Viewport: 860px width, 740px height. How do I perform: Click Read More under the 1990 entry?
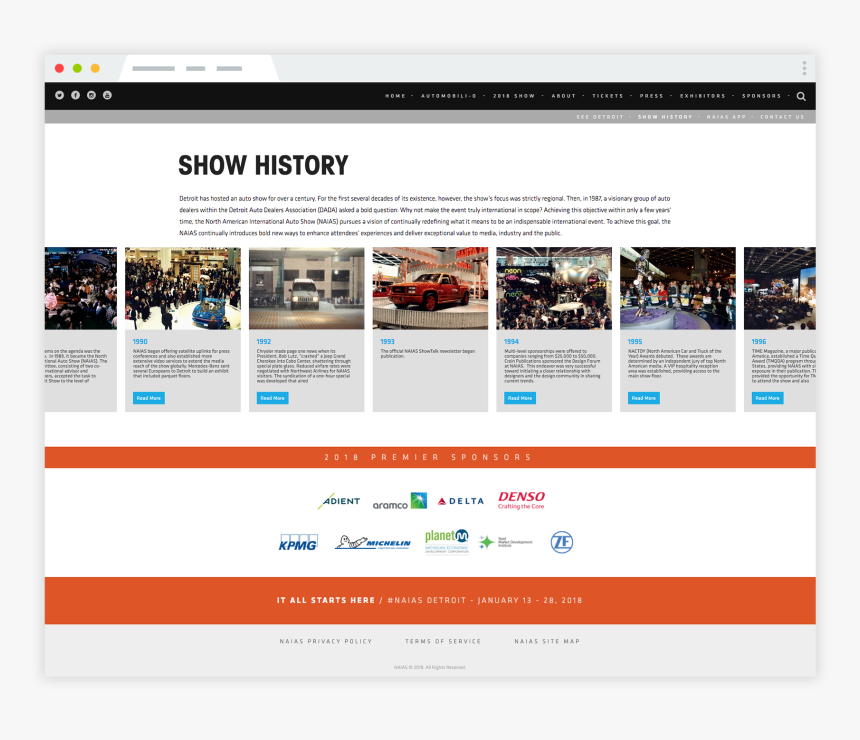click(147, 397)
